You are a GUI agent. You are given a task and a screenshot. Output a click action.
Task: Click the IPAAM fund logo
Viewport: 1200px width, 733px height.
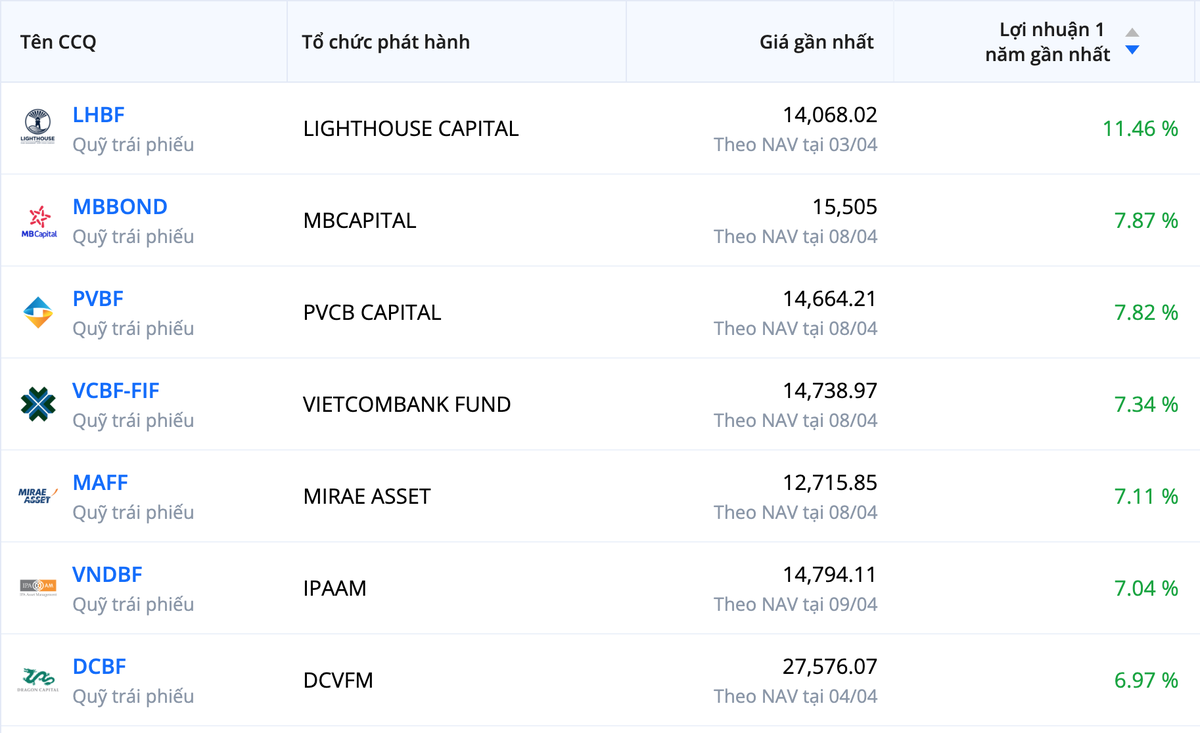click(38, 588)
